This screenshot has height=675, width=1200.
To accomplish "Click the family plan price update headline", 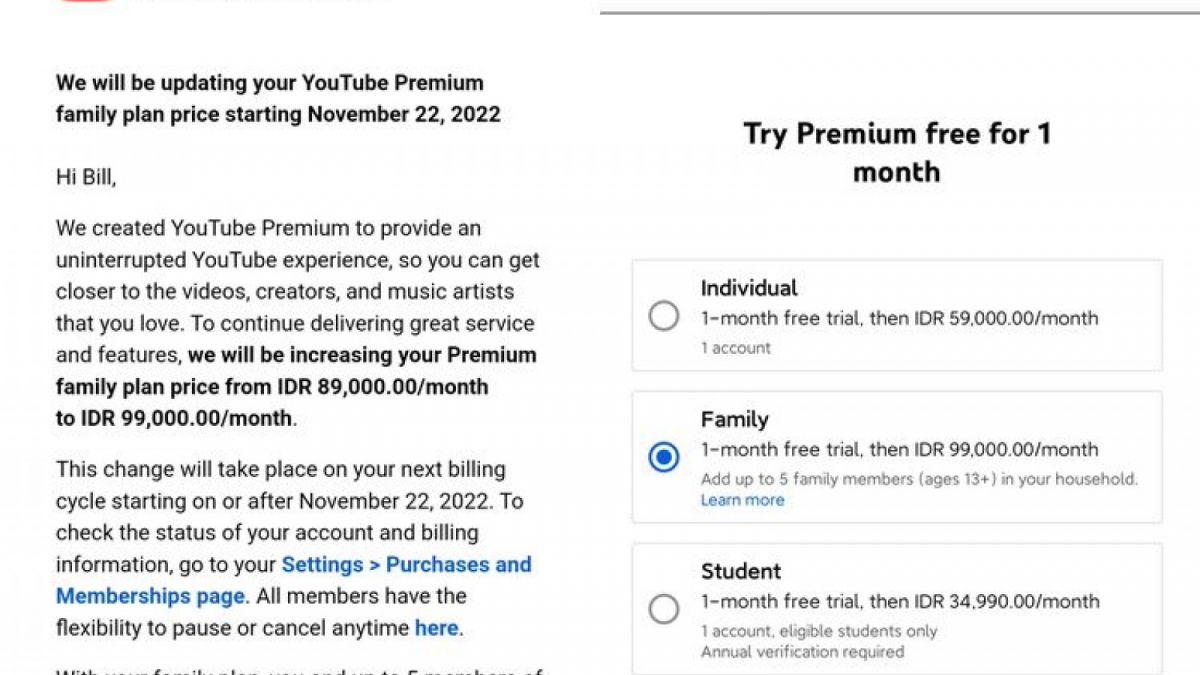I will [270, 98].
